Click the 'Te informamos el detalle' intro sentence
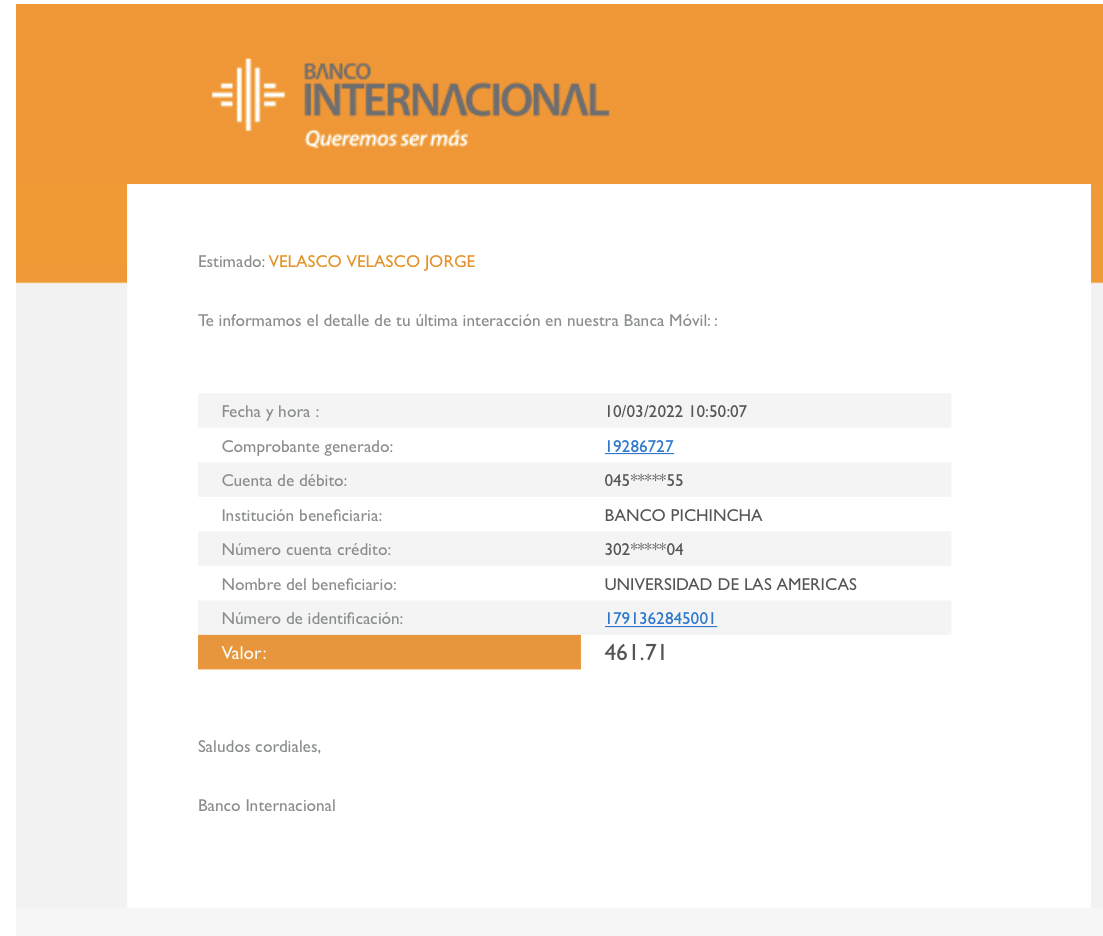This screenshot has width=1103, height=936. (x=457, y=321)
